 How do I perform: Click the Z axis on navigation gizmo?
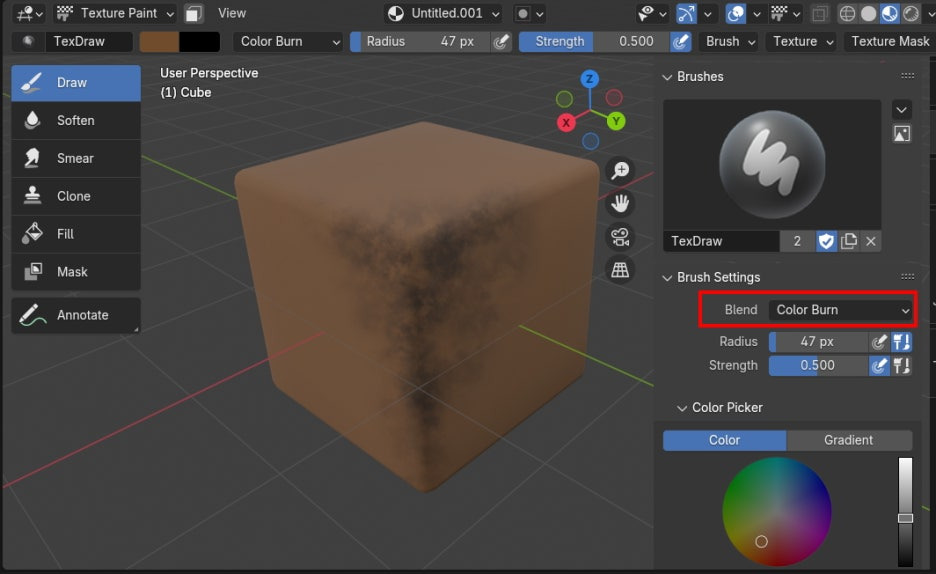(590, 79)
